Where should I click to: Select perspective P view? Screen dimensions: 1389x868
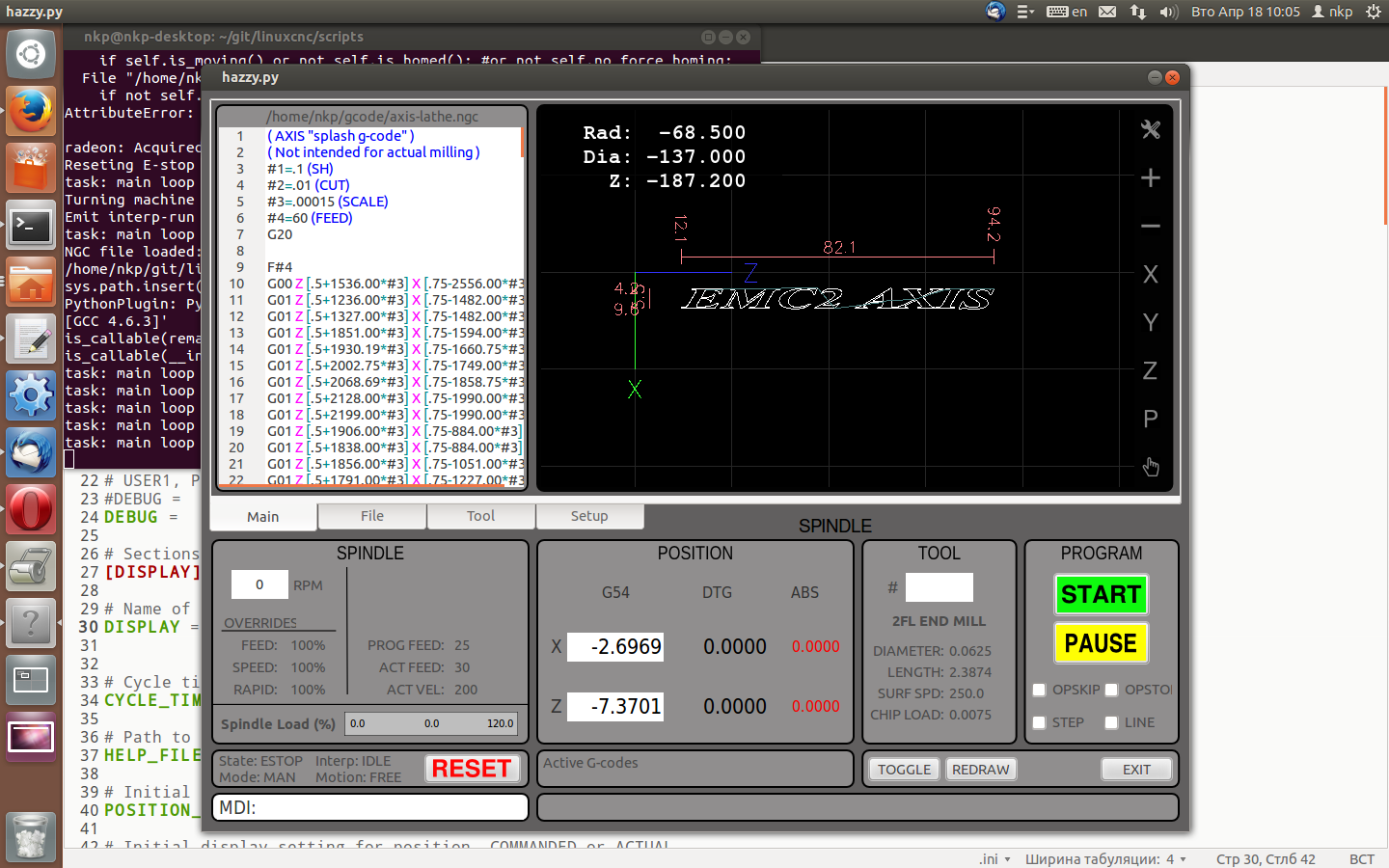[1150, 419]
